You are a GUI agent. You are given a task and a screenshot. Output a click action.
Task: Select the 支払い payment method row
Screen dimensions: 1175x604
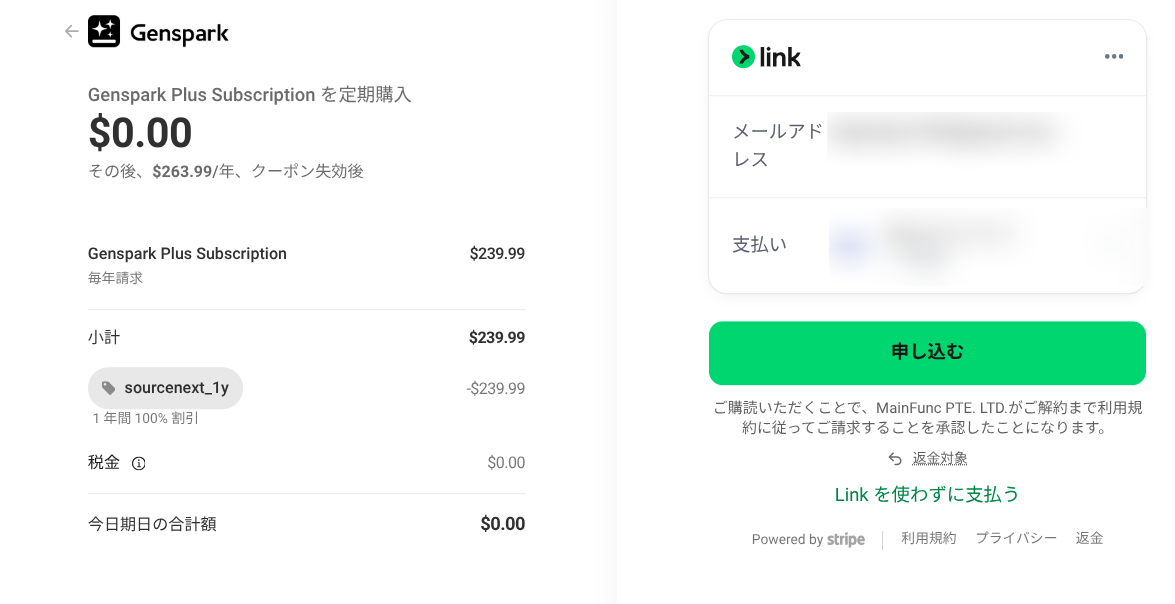click(927, 245)
